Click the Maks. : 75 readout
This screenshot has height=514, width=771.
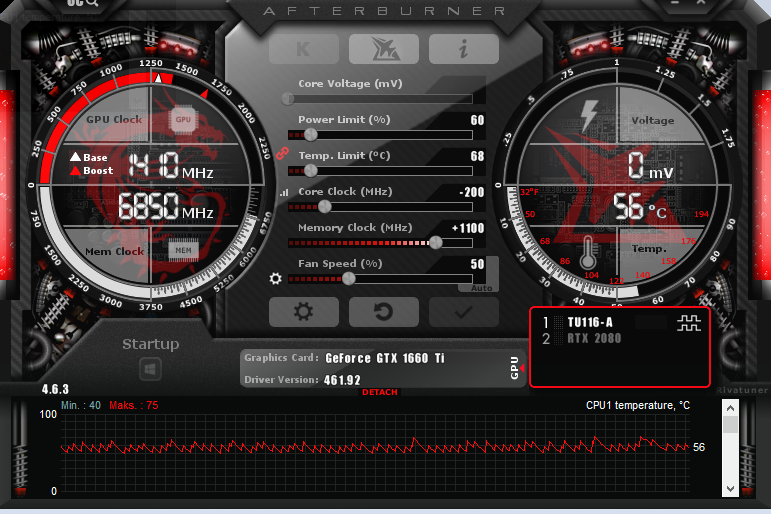click(x=134, y=405)
